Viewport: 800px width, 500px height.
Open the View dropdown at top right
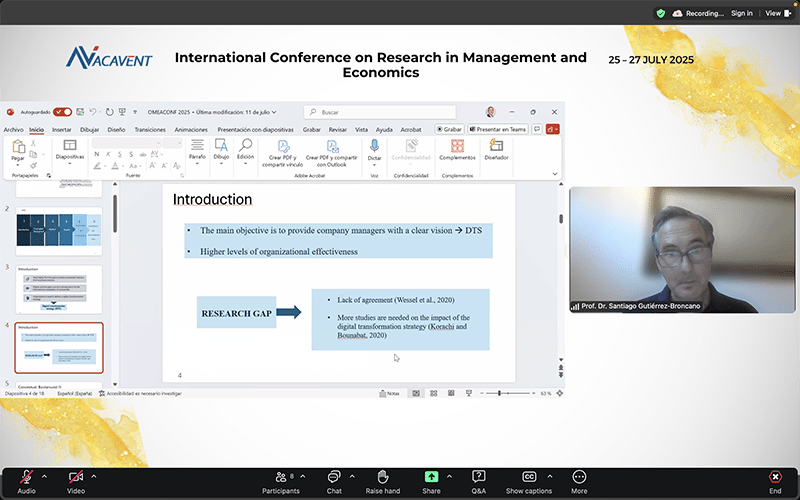point(775,13)
